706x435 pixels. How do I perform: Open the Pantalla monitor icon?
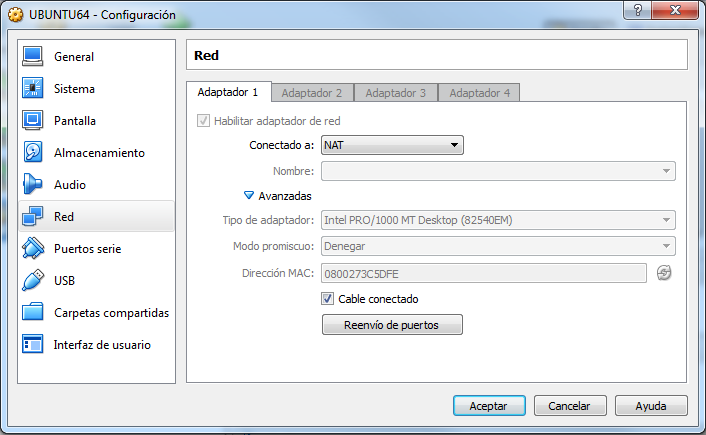32,121
